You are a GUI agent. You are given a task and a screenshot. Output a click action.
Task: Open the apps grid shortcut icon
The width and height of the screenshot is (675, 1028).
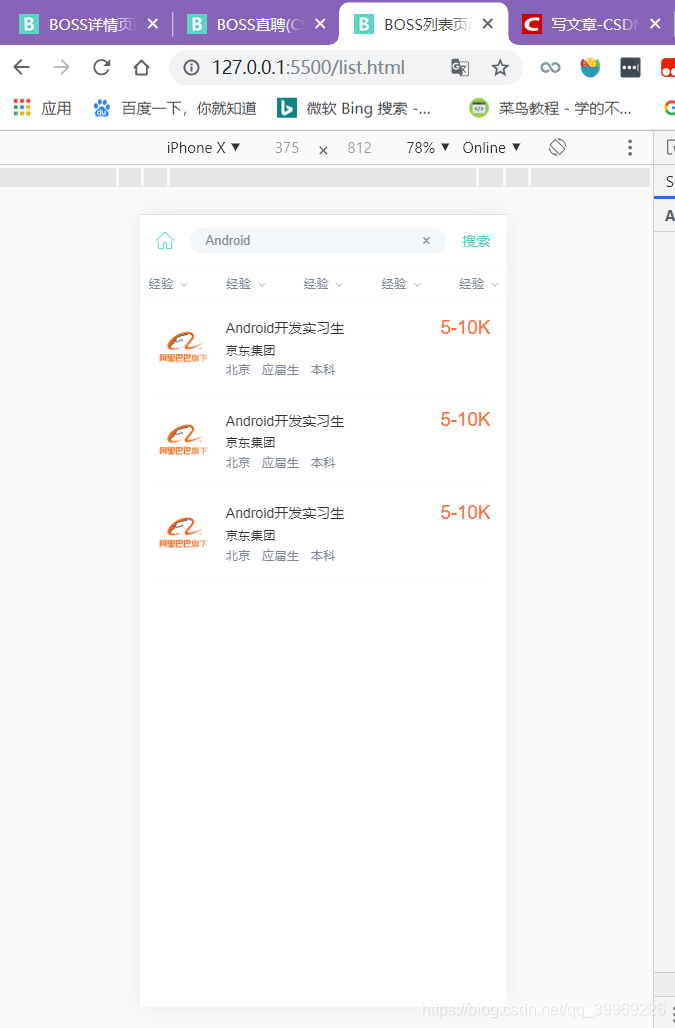[22, 108]
